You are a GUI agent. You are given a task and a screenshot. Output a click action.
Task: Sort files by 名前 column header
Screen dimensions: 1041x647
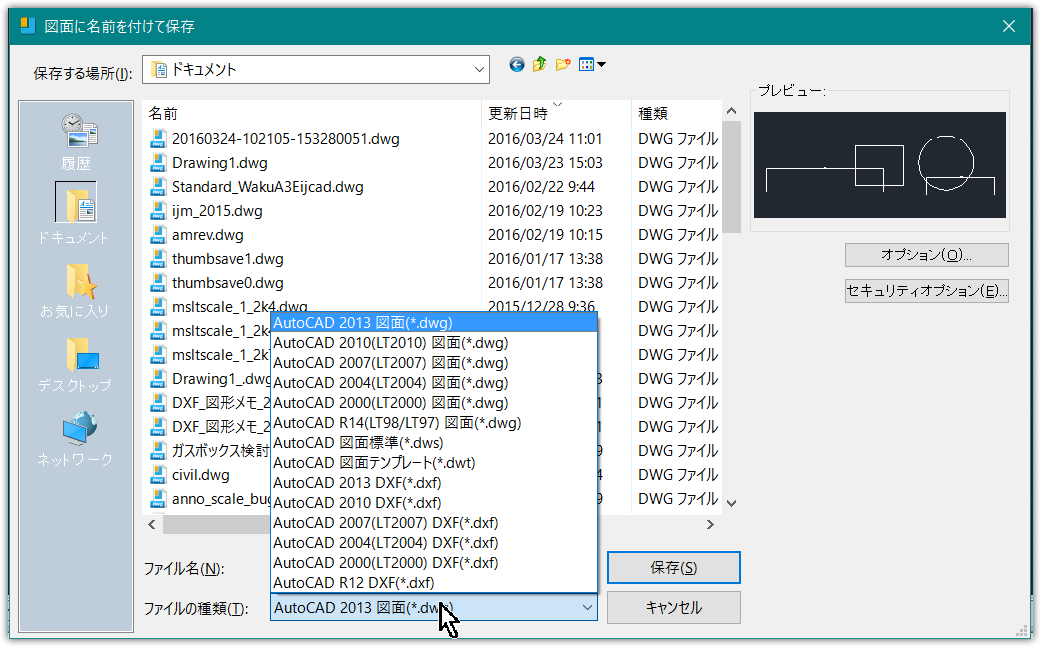(312, 113)
